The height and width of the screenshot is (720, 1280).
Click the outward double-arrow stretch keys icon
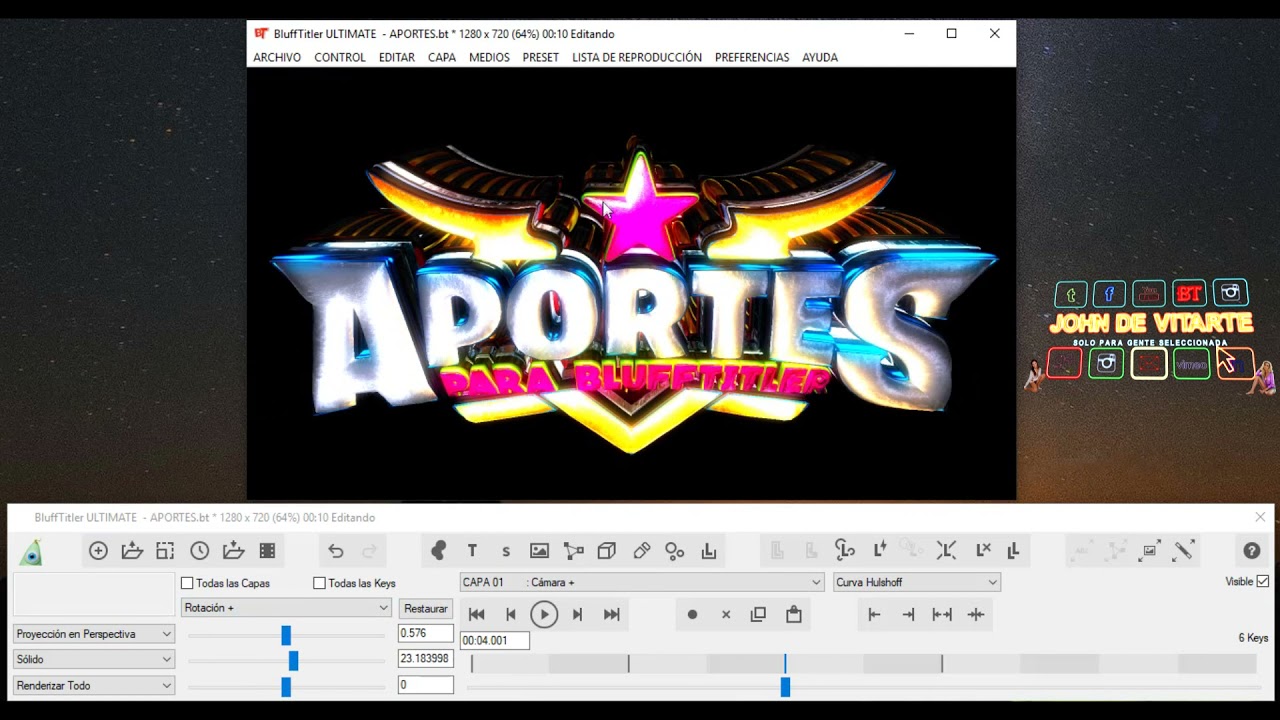click(942, 615)
